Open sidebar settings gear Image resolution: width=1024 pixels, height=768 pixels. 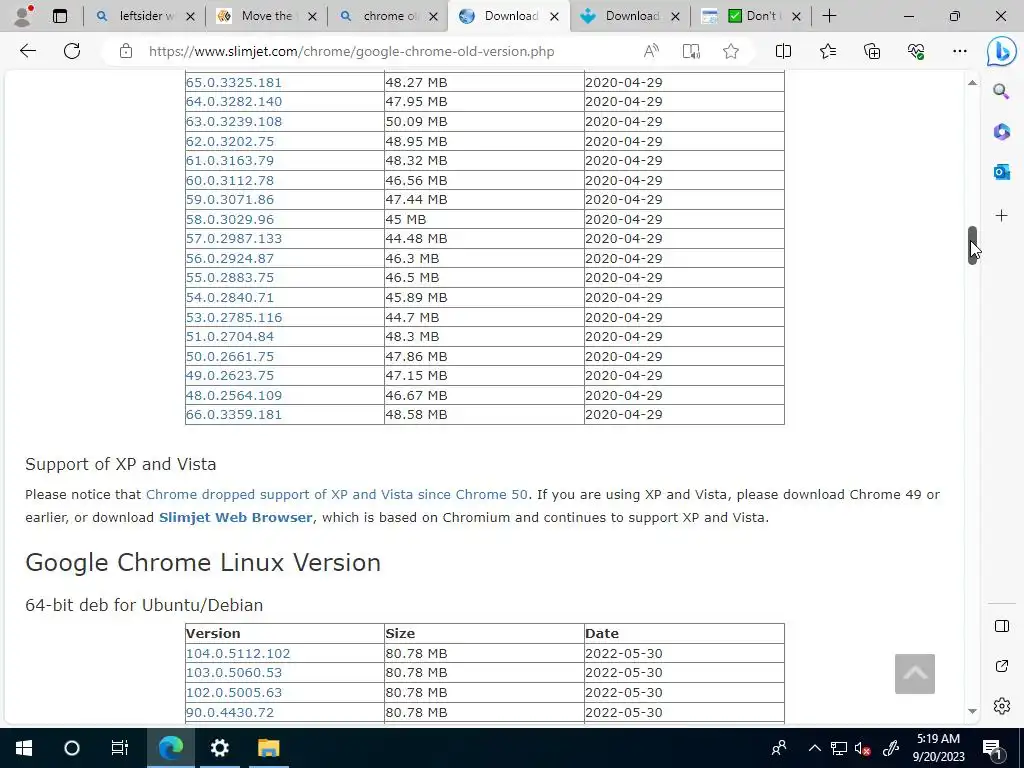click(1002, 706)
